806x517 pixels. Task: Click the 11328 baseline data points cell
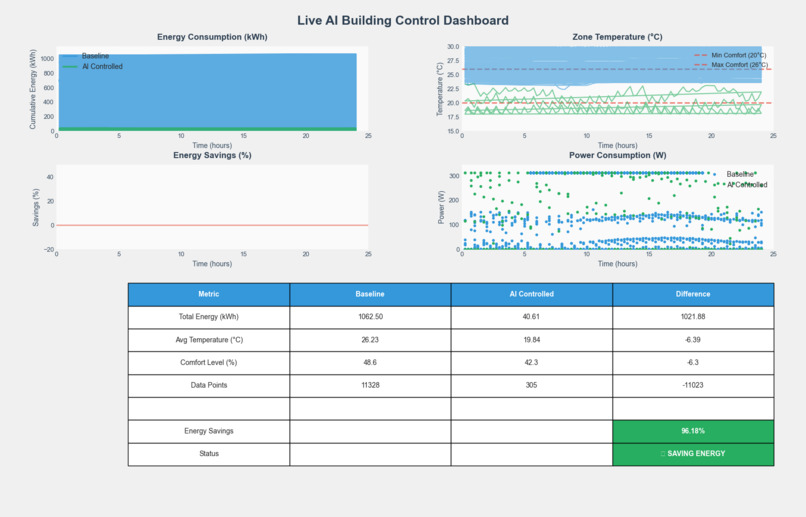coord(370,385)
